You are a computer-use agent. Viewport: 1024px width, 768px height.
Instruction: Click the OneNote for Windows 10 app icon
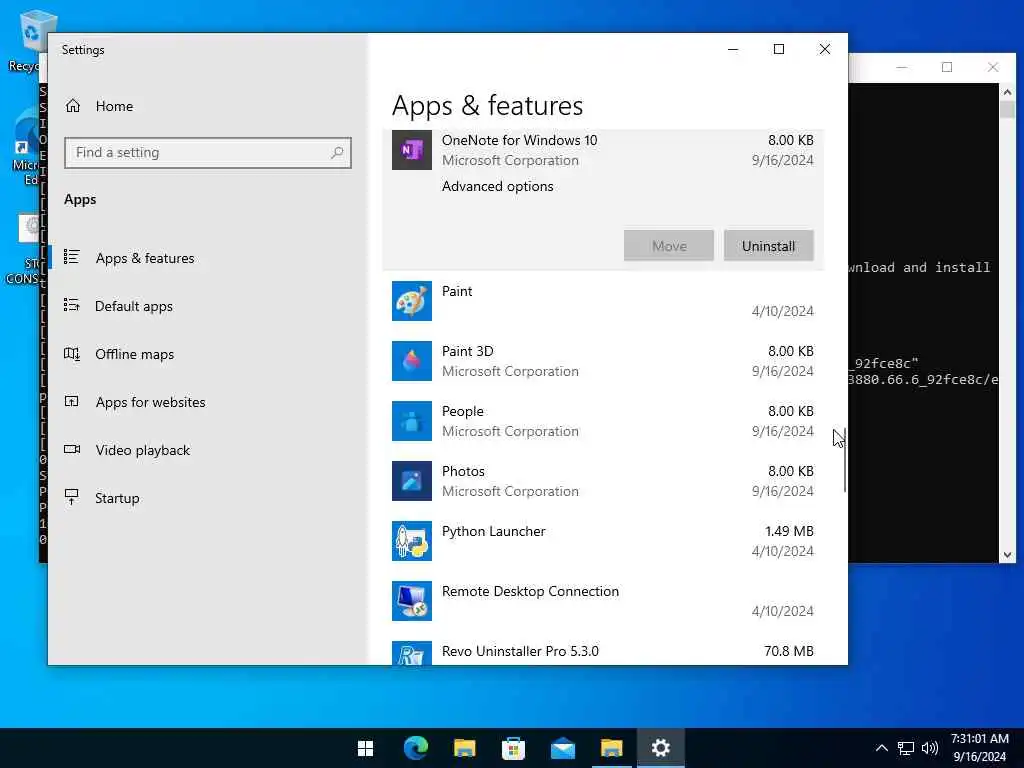pos(411,150)
